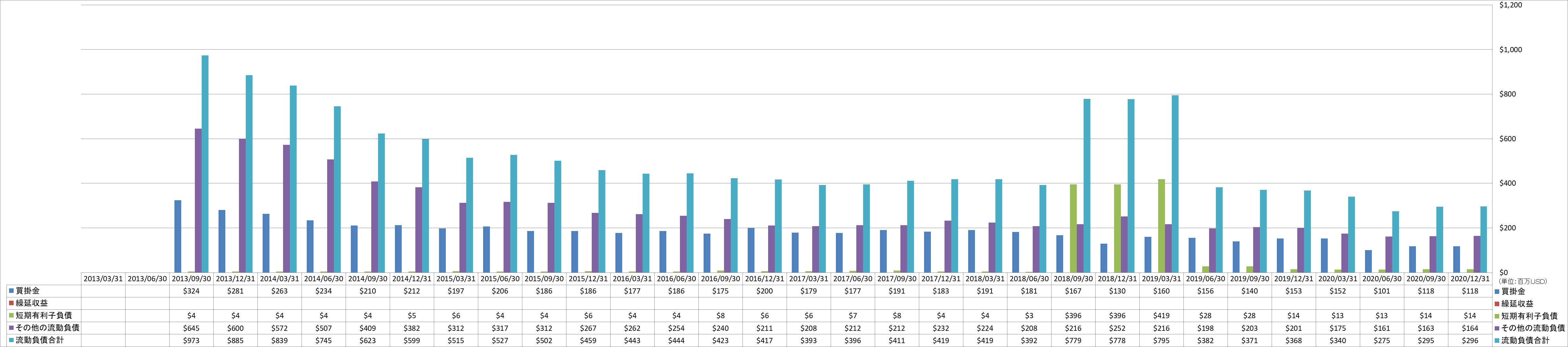
Task: Select the $324 cell in 買掛金 row
Action: 191,291
